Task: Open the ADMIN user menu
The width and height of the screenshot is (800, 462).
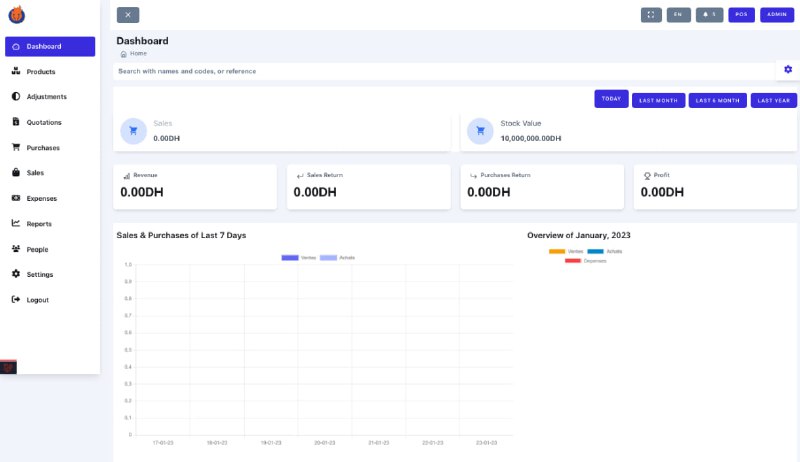Action: 777,15
